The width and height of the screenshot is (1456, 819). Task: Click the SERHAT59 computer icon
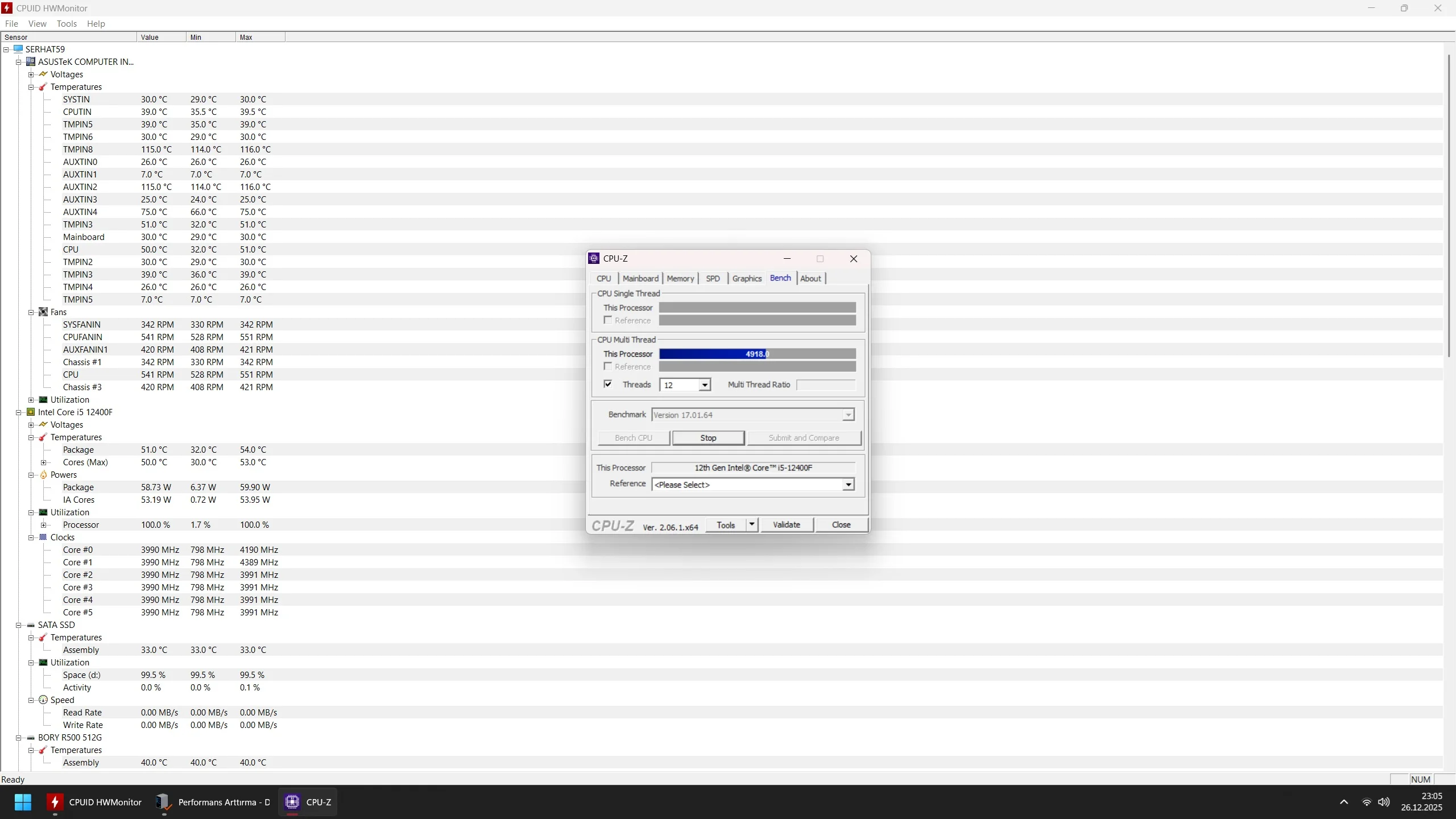[18, 49]
